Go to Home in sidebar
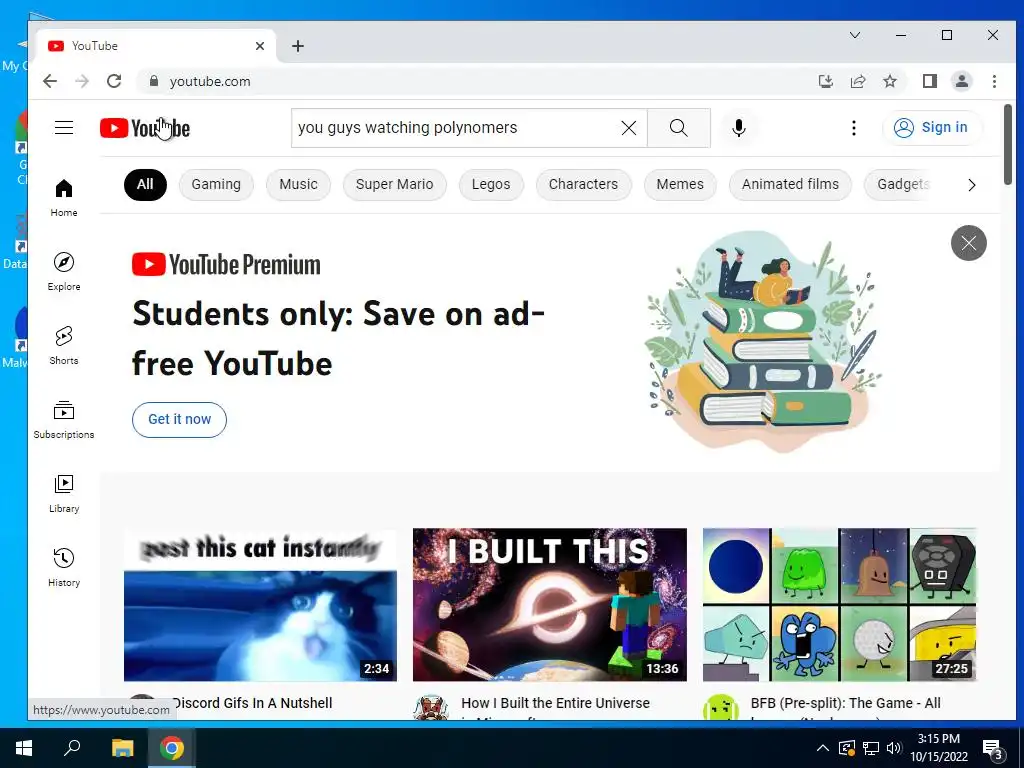The width and height of the screenshot is (1024, 768). tap(64, 198)
